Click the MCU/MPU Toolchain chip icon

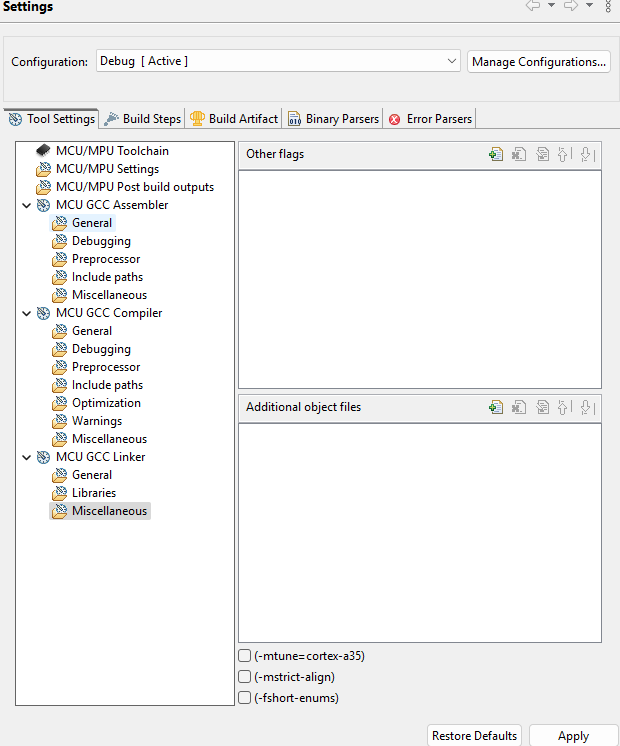(43, 151)
